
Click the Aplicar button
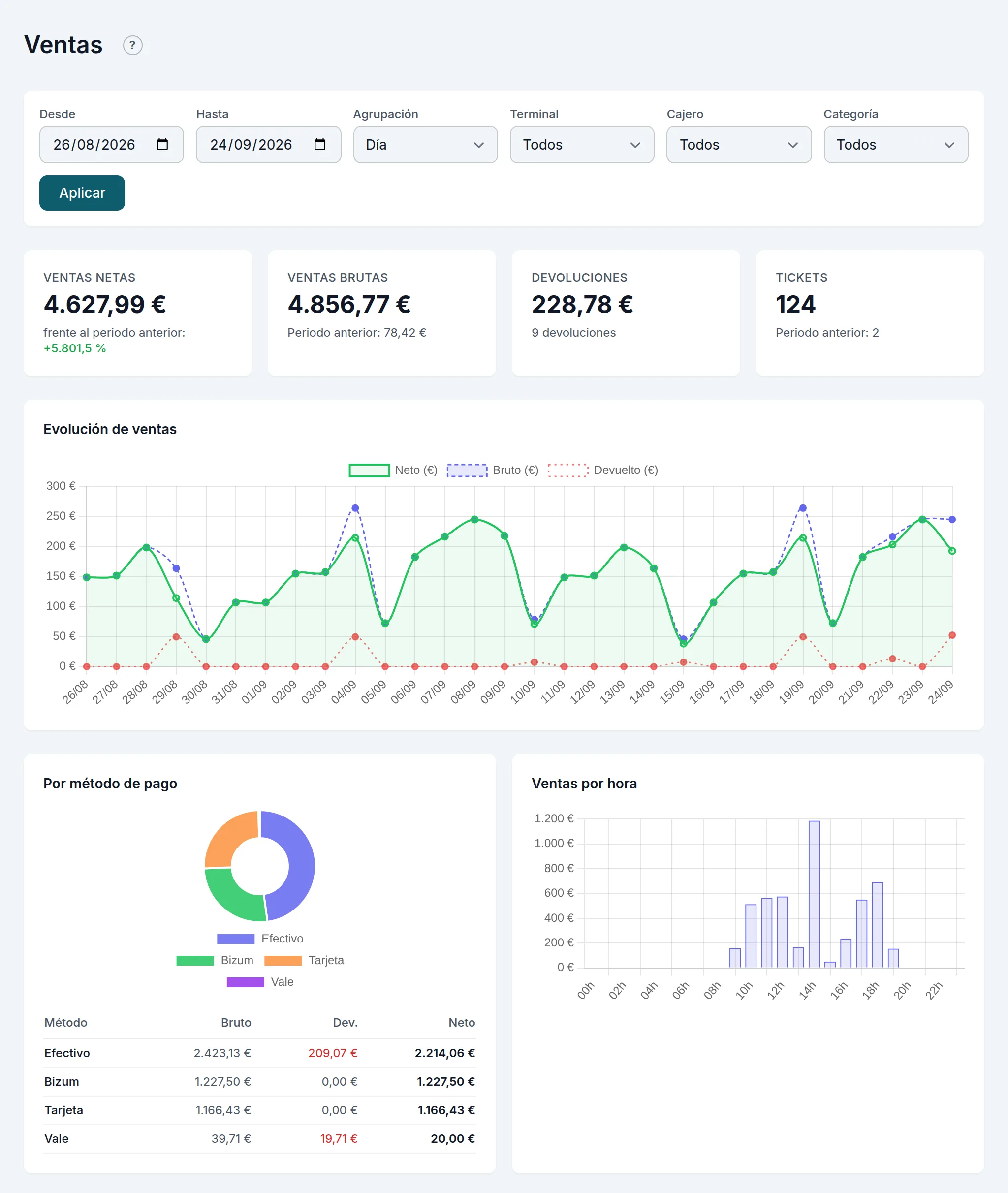point(82,193)
